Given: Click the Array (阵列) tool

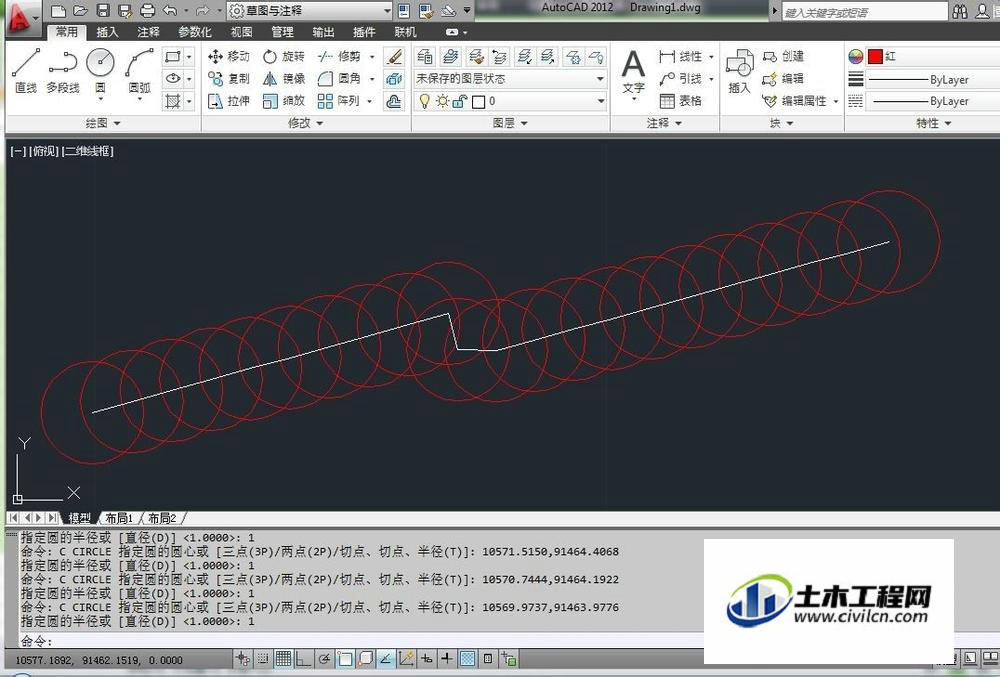Looking at the screenshot, I should coord(339,101).
